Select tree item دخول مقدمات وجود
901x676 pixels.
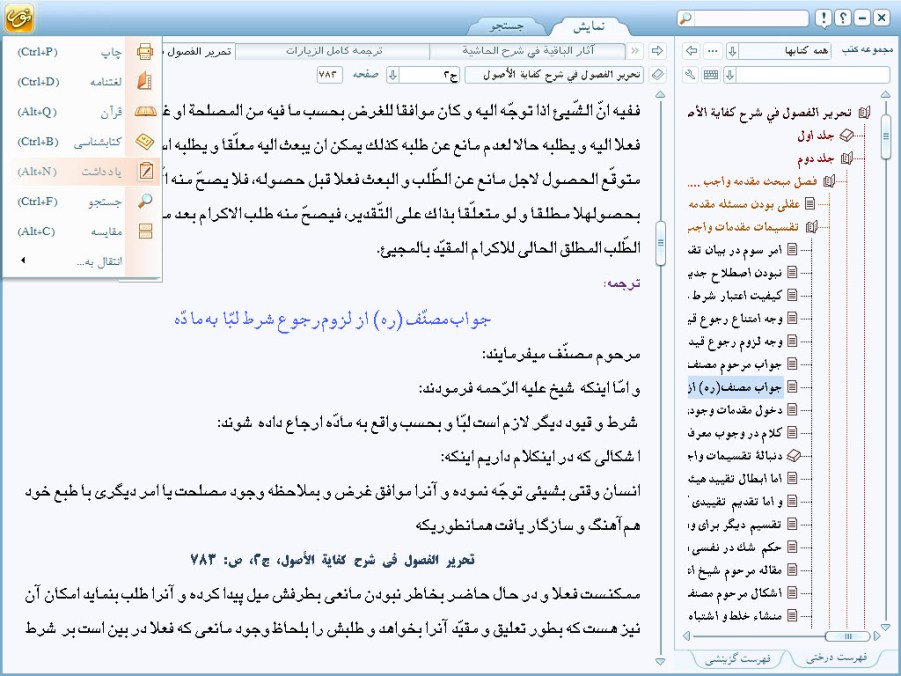coord(736,410)
